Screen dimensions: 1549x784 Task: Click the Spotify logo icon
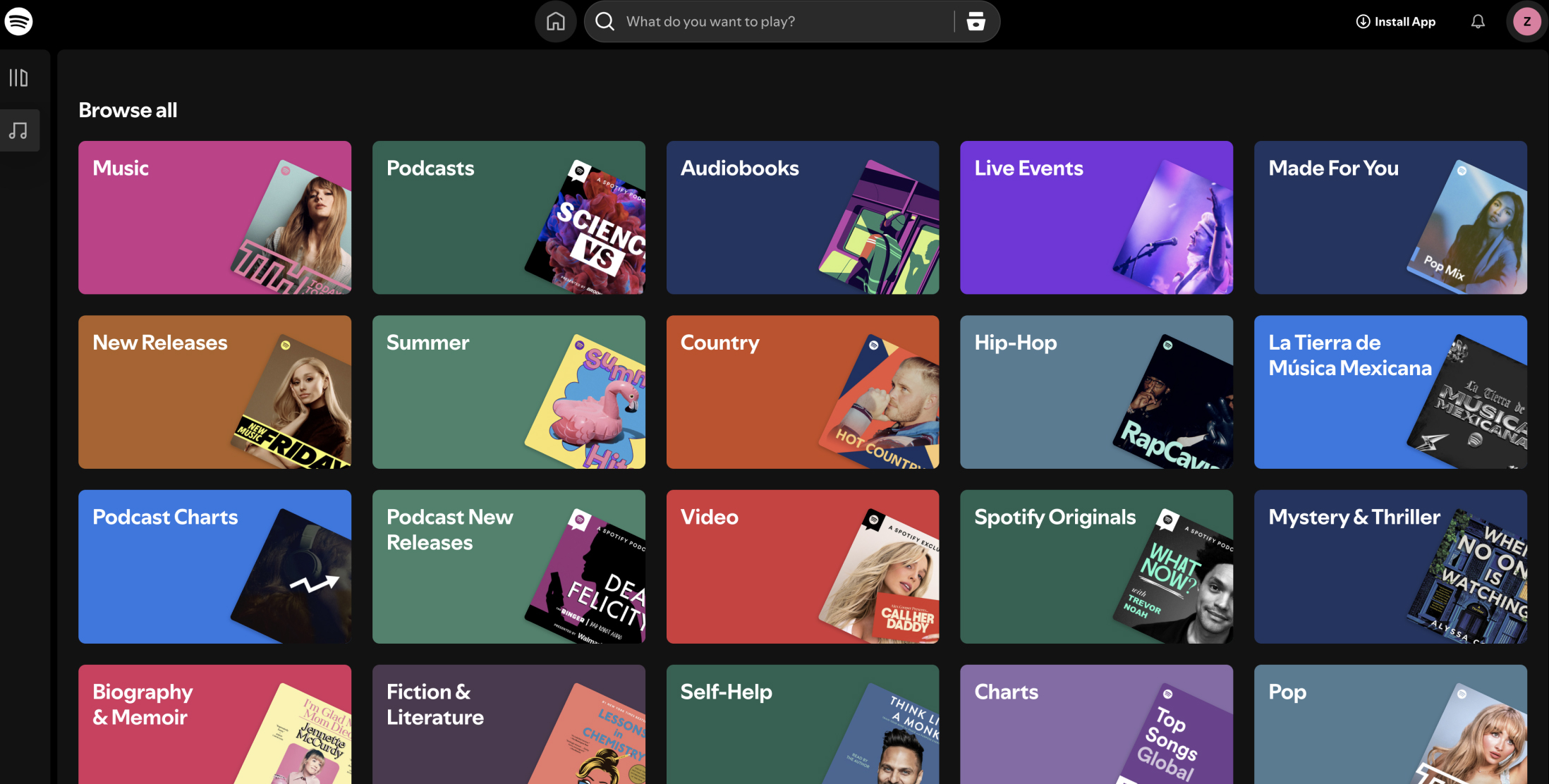(x=18, y=21)
